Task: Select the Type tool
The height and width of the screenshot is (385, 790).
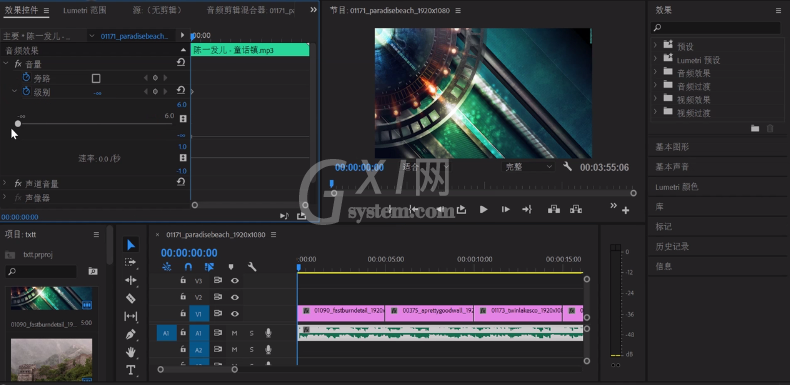Action: [x=130, y=370]
